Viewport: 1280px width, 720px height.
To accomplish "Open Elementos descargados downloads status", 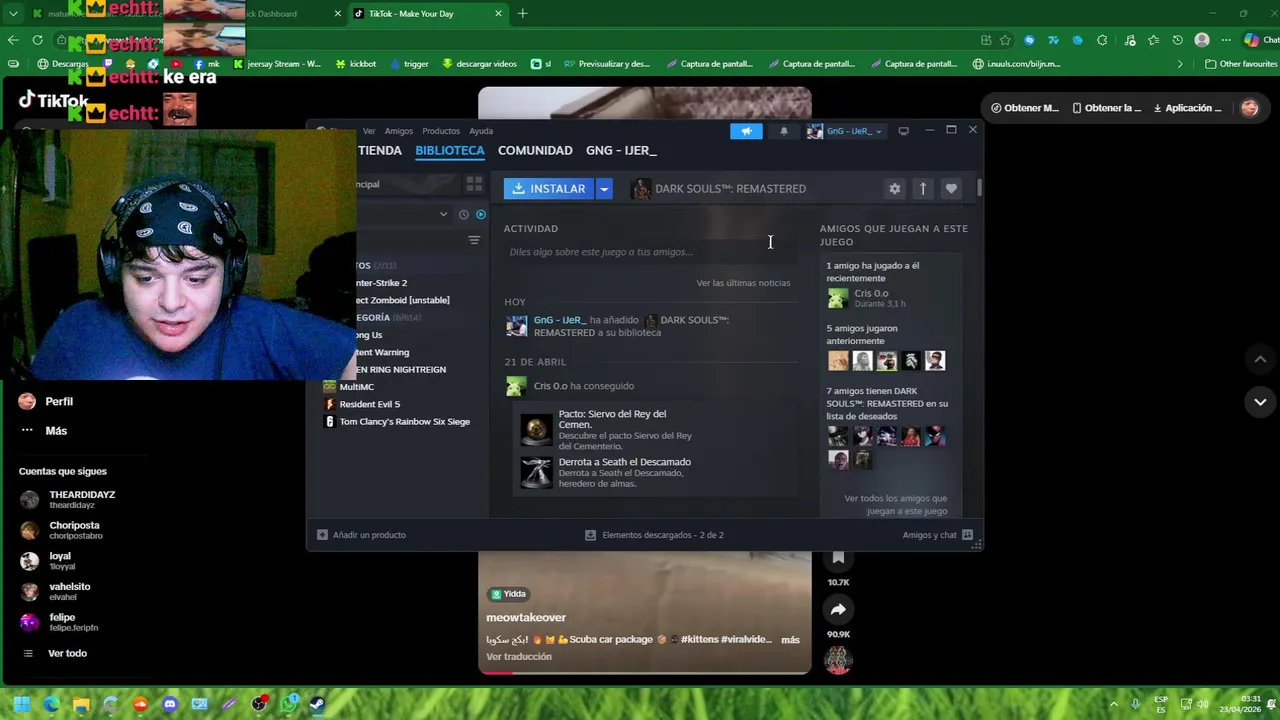I will pyautogui.click(x=654, y=535).
